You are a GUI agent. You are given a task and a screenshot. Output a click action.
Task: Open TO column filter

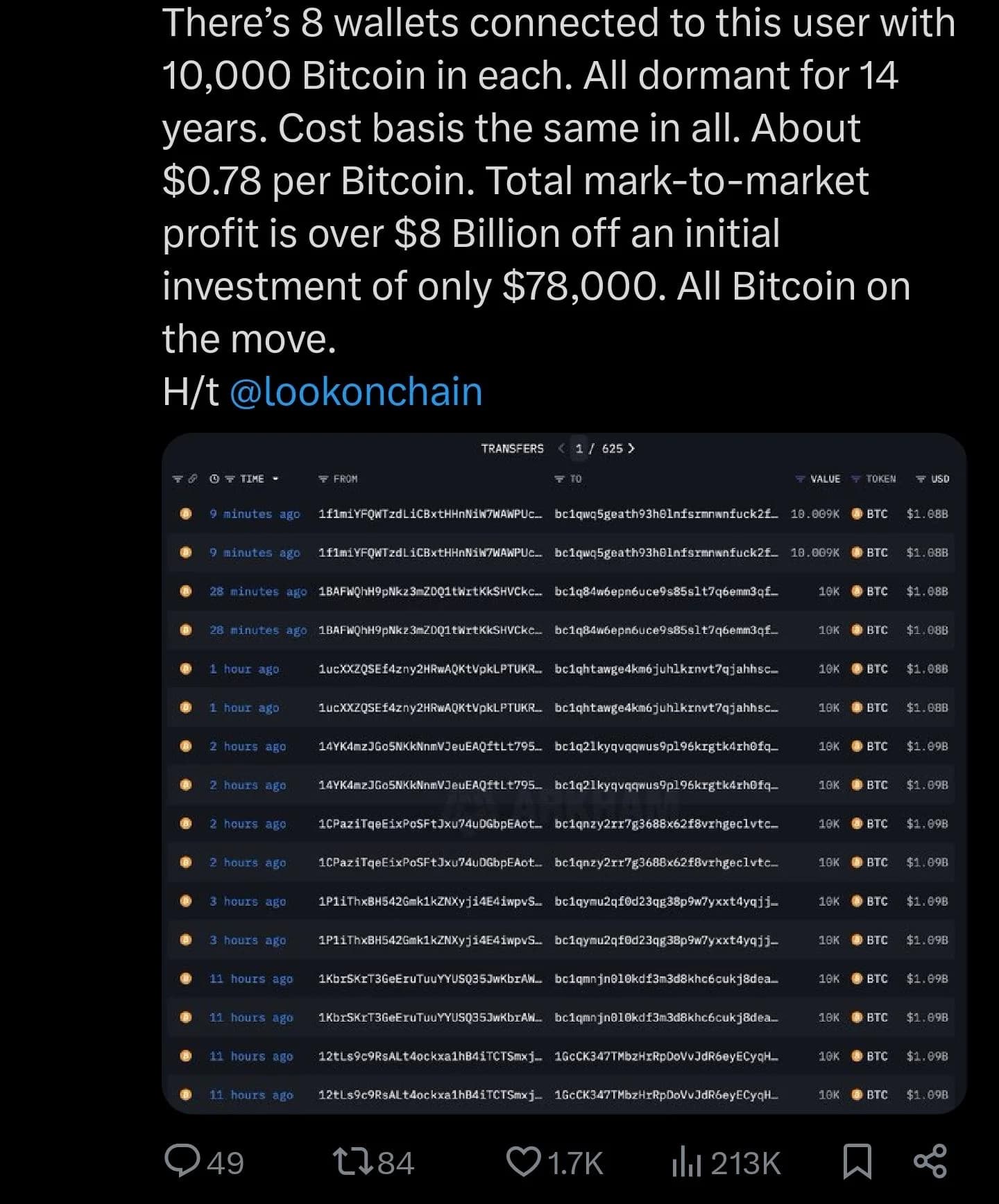pos(568,479)
